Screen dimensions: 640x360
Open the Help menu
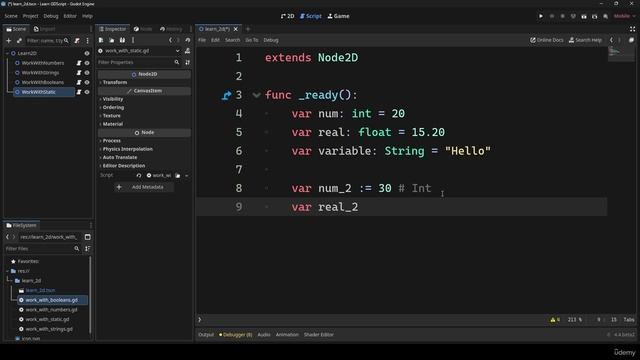87,16
